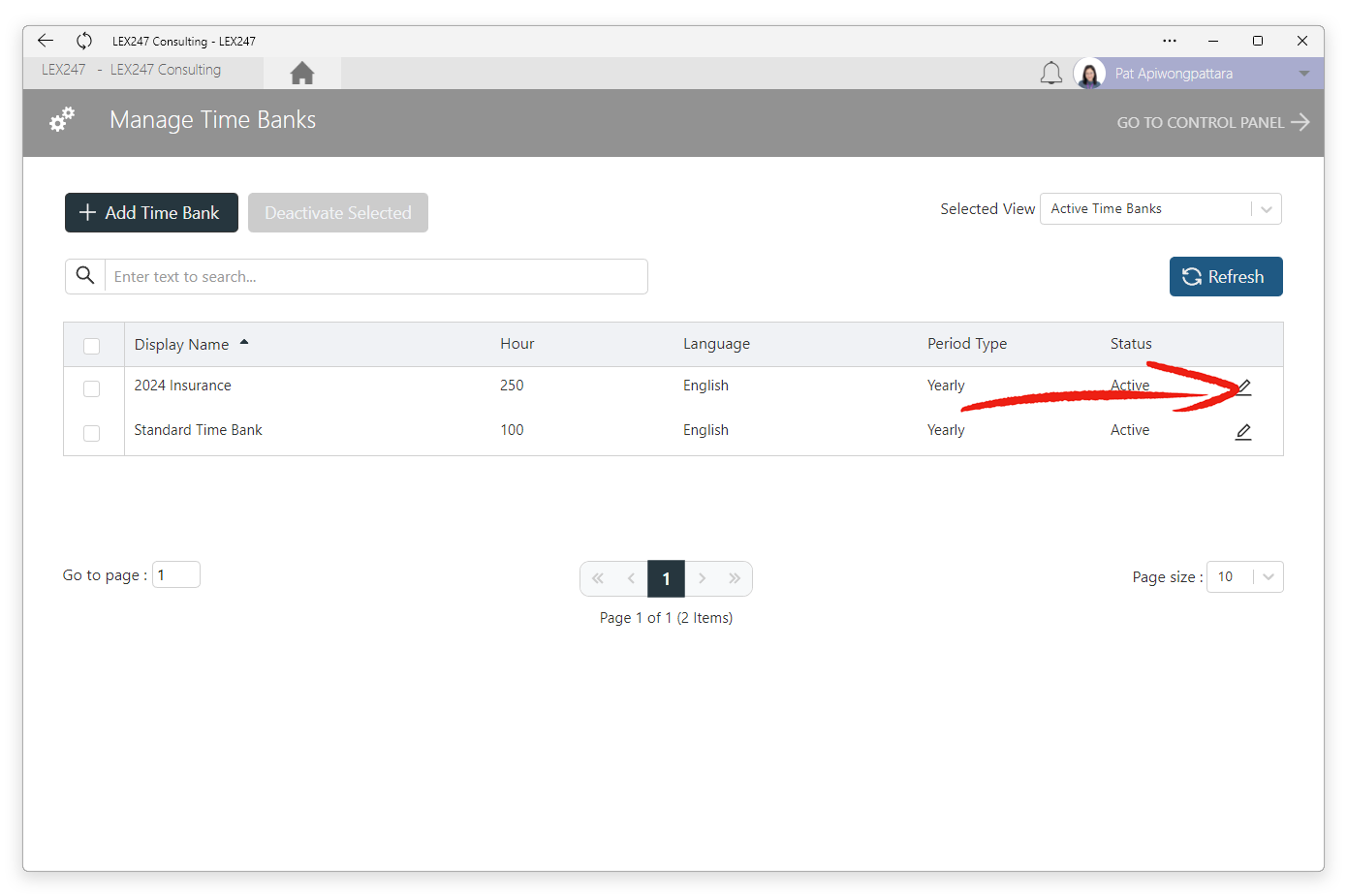
Task: Click the Refresh button
Action: click(x=1226, y=277)
